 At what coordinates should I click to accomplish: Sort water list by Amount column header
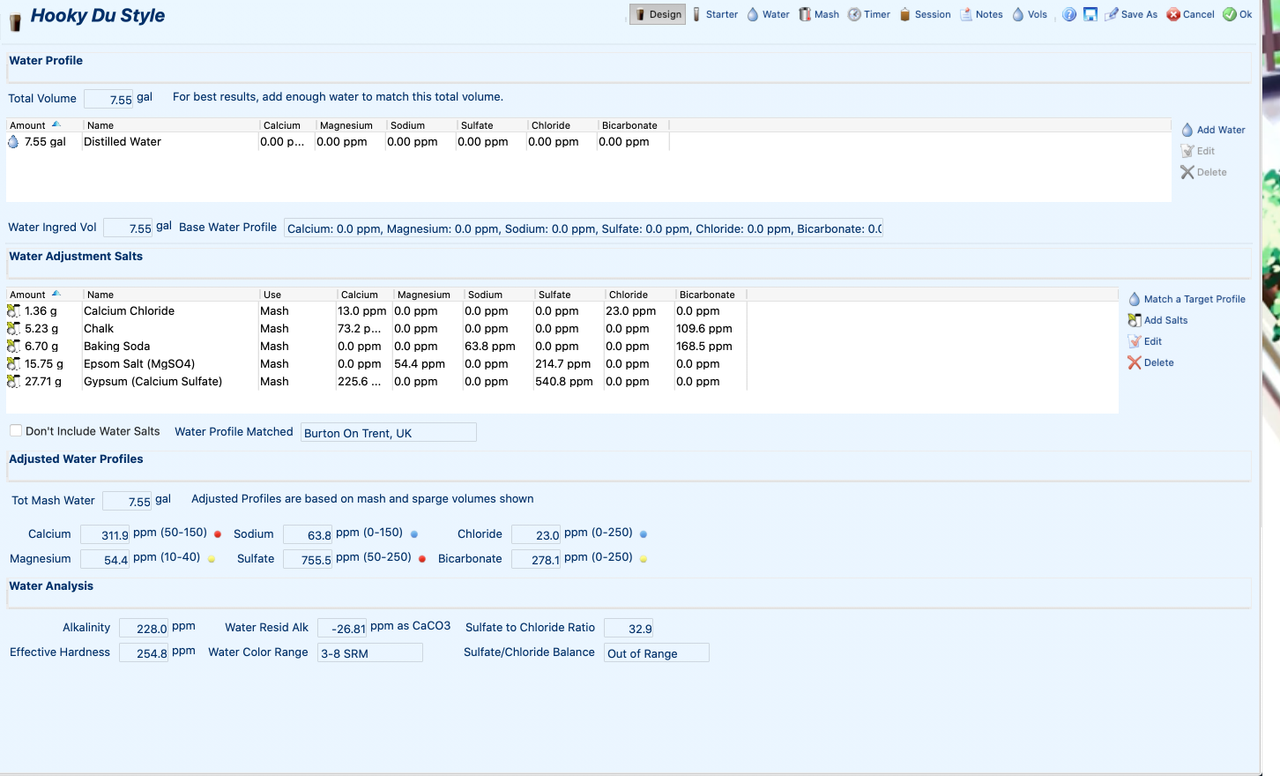click(x=44, y=125)
